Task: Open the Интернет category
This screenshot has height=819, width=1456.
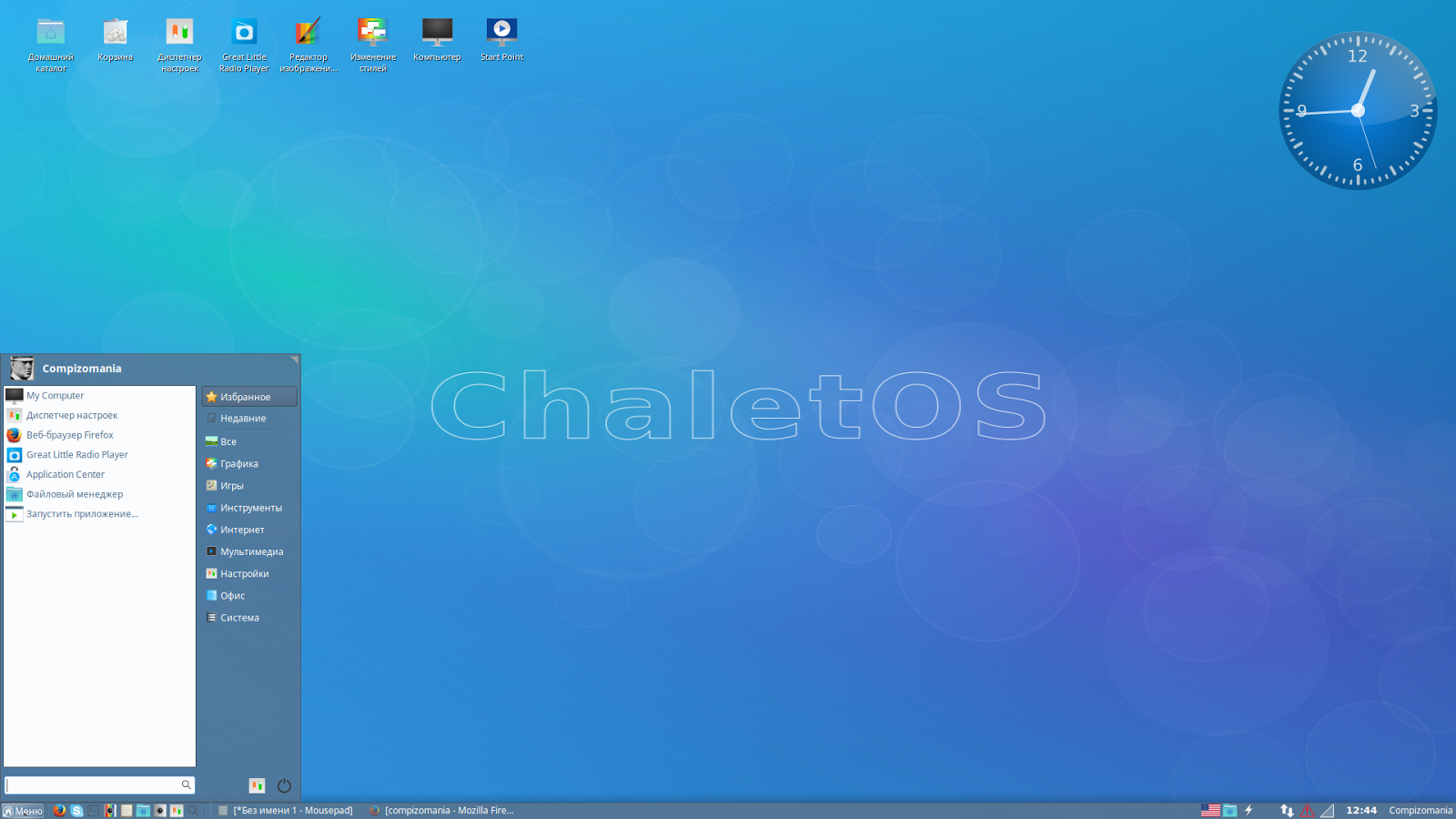Action: 249,530
